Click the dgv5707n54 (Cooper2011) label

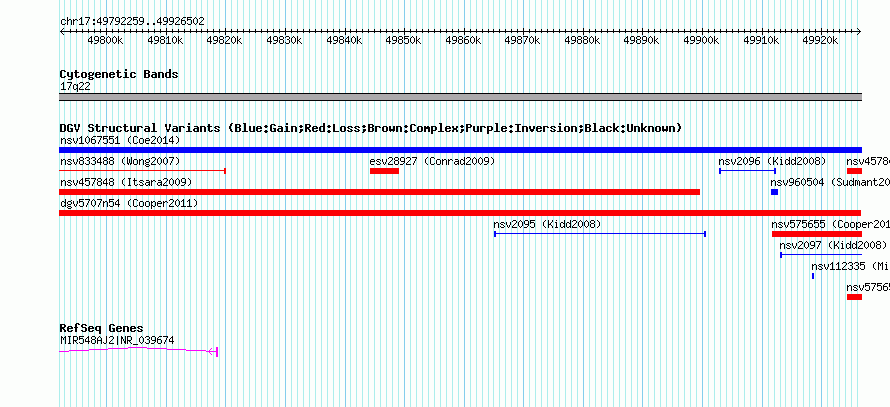(129, 203)
